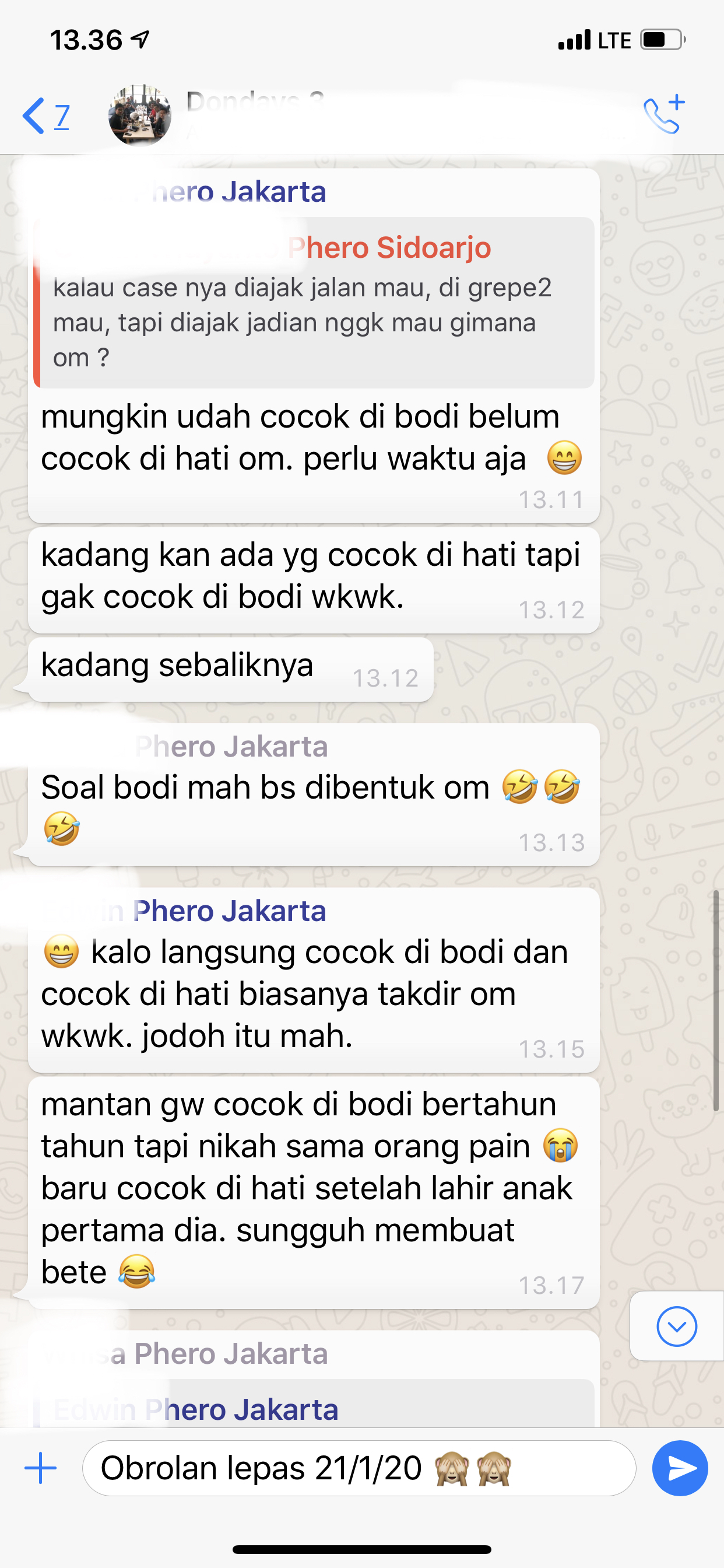
Task: Select the "mantan gw cocok di bodi" message
Action: (x=314, y=1192)
